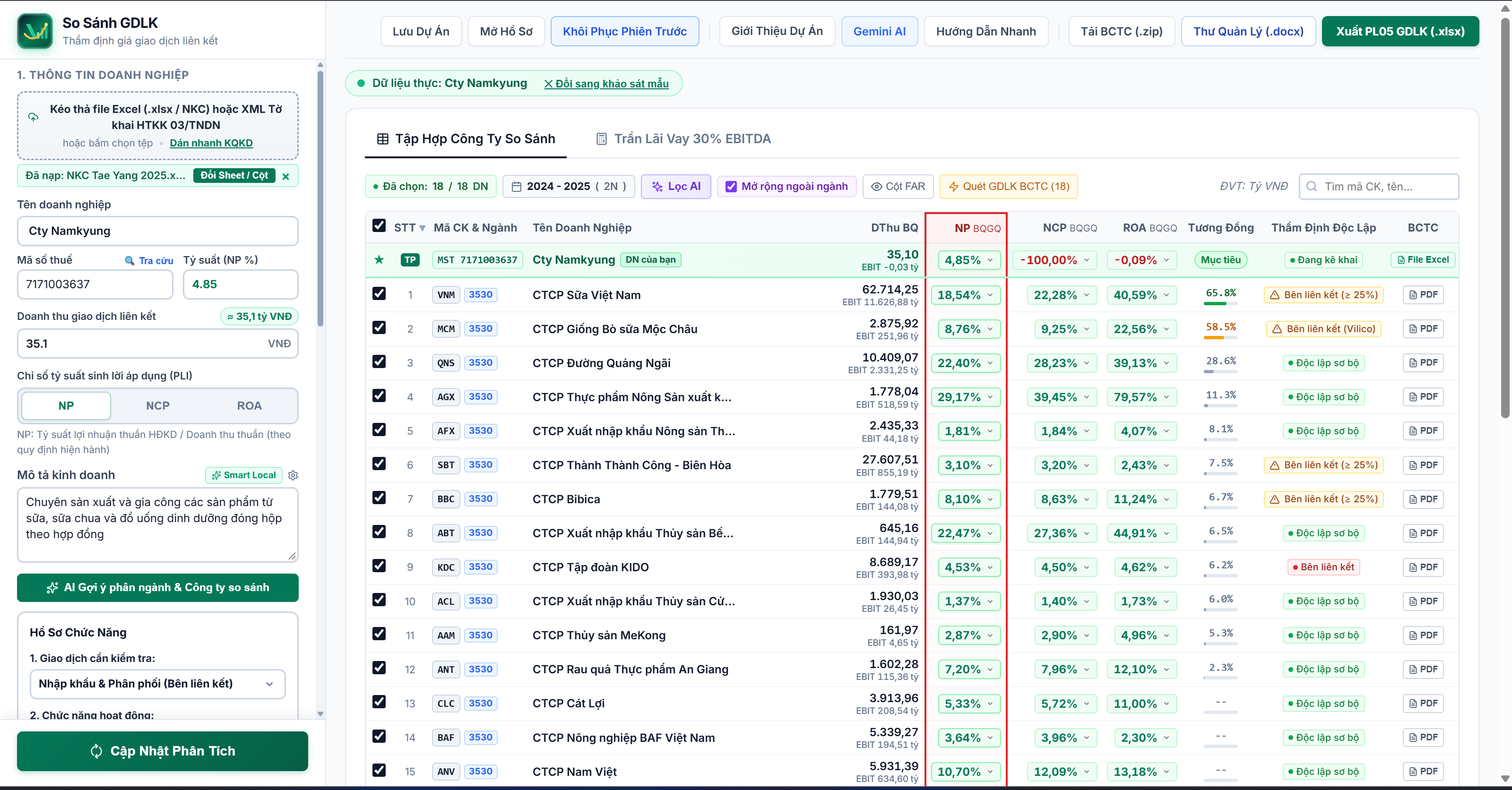Click the warning badge Bên liên kết (Vilico)
Image resolution: width=1512 pixels, height=790 pixels.
tap(1324, 329)
